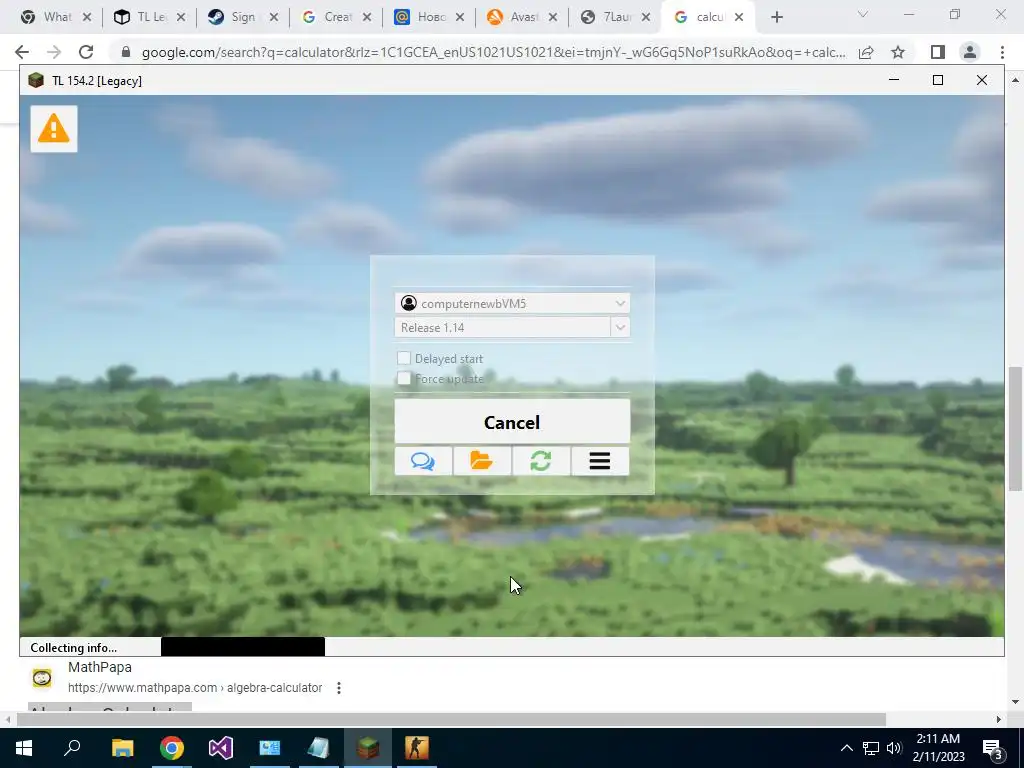The image size is (1024, 768).
Task: Click the Cancel button in launcher
Action: [512, 422]
